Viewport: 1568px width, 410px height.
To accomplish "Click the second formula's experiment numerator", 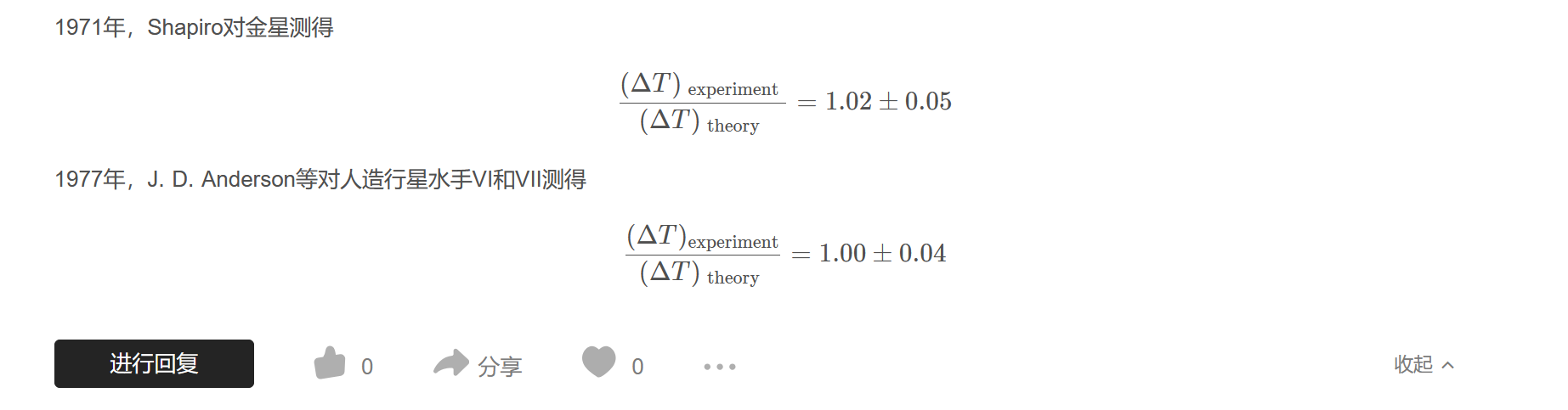I will click(x=702, y=237).
